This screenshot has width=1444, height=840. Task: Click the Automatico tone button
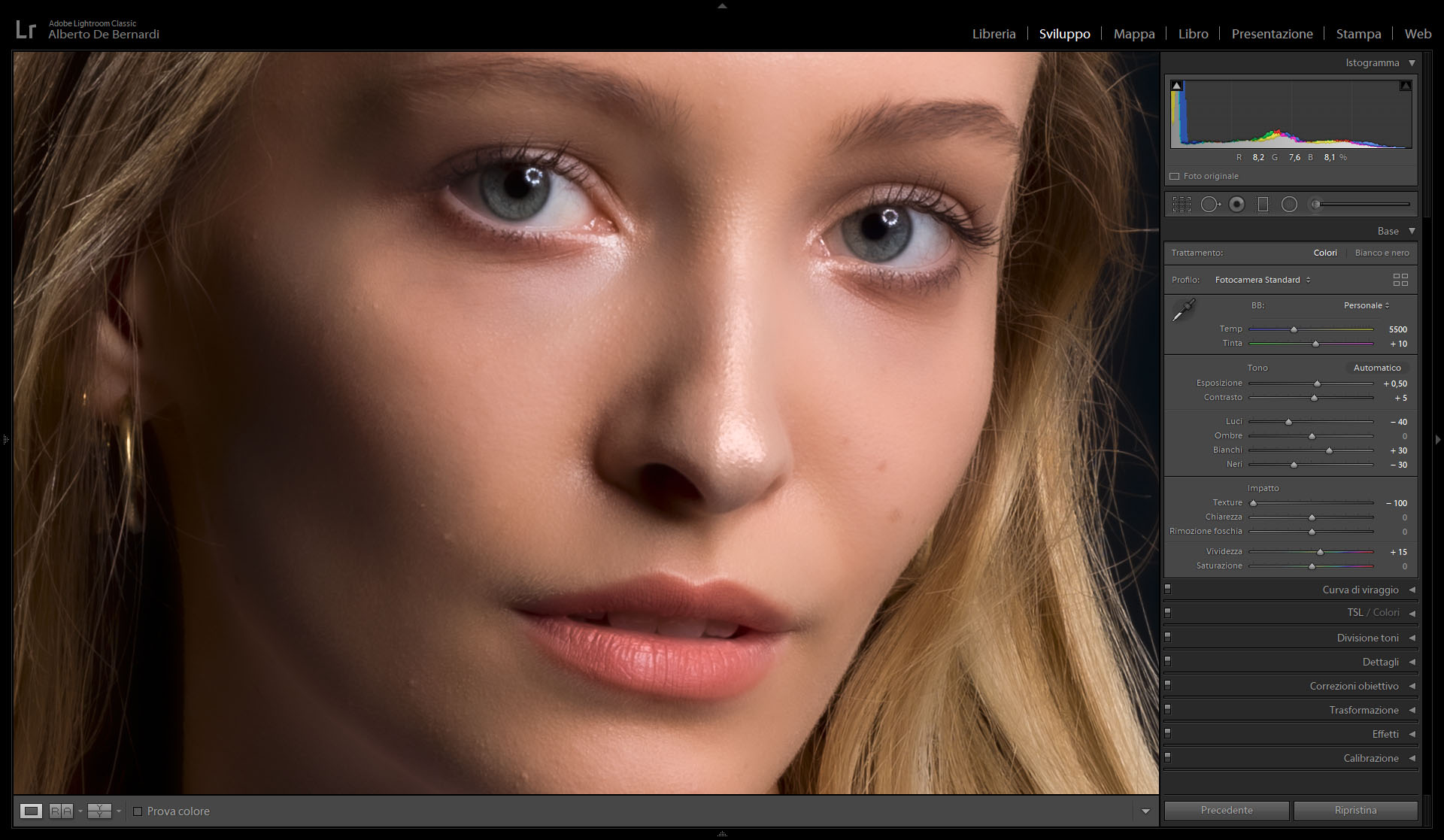pos(1376,368)
